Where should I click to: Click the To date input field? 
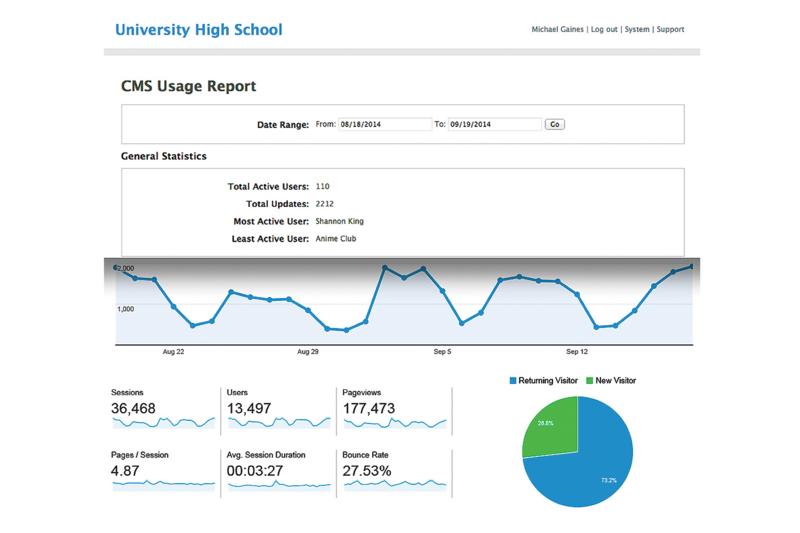click(493, 124)
